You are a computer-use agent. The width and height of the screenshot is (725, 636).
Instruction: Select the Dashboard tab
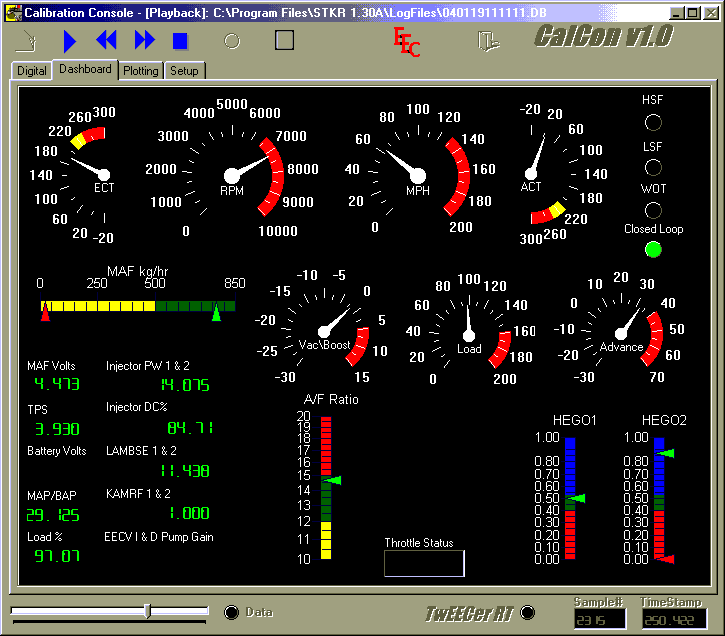coord(85,69)
